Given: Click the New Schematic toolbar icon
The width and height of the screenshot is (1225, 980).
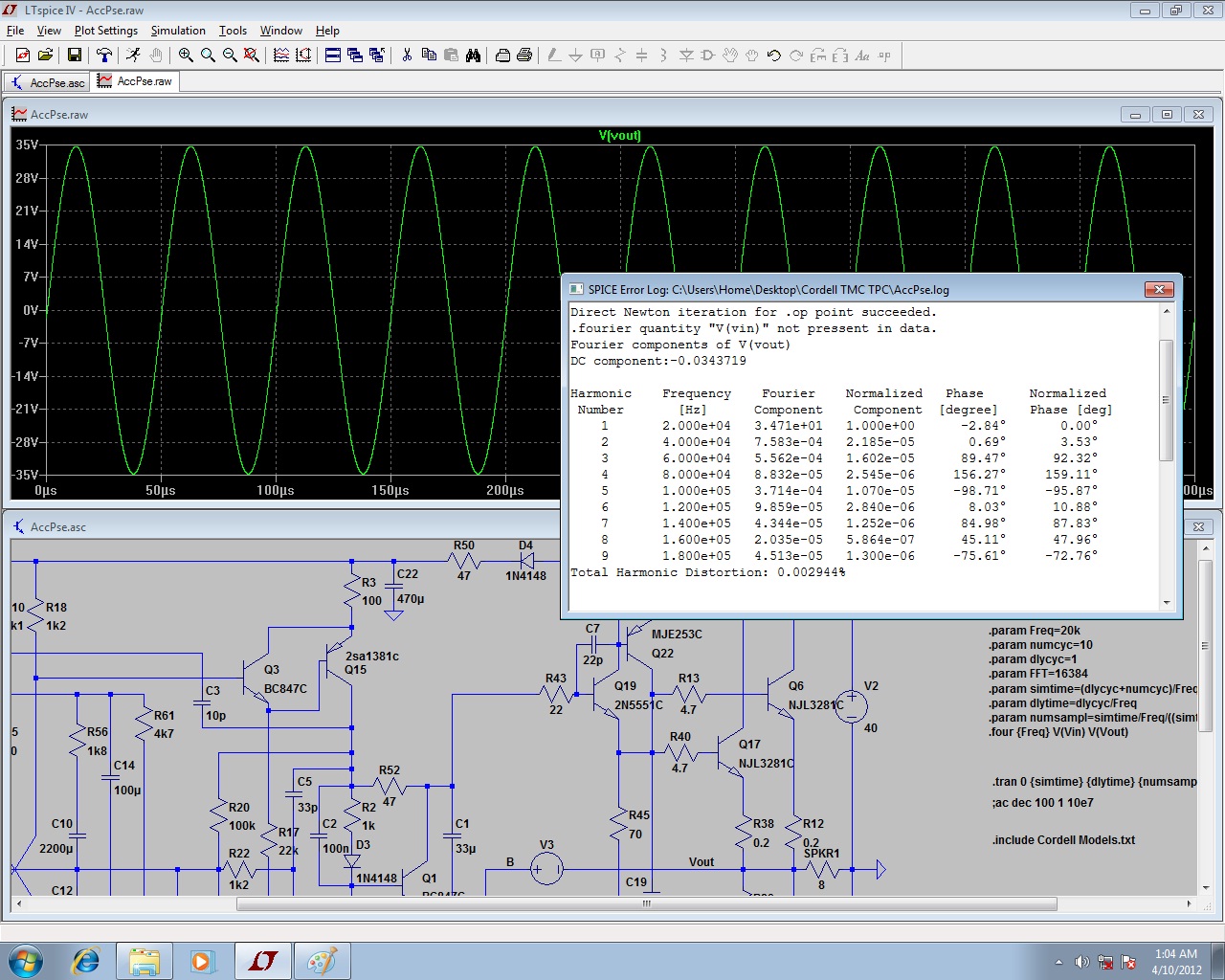Looking at the screenshot, I should point(22,56).
